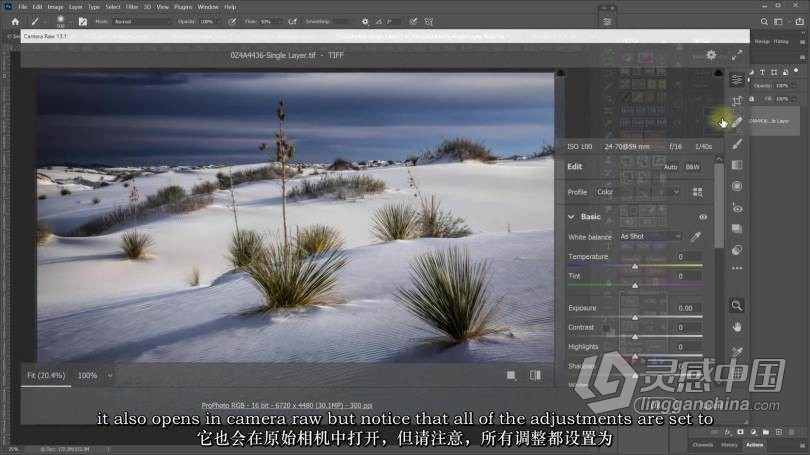Toggle before/after split view
This screenshot has height=455, width=810.
point(535,375)
